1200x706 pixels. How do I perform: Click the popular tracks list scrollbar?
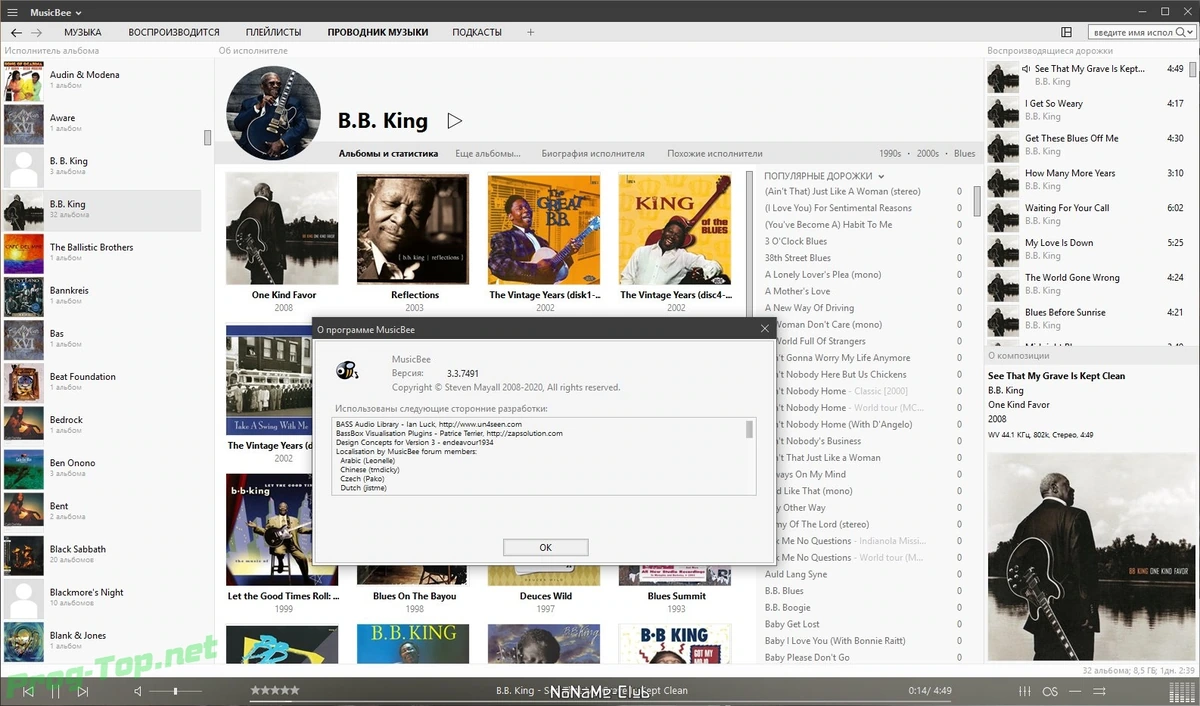[978, 200]
